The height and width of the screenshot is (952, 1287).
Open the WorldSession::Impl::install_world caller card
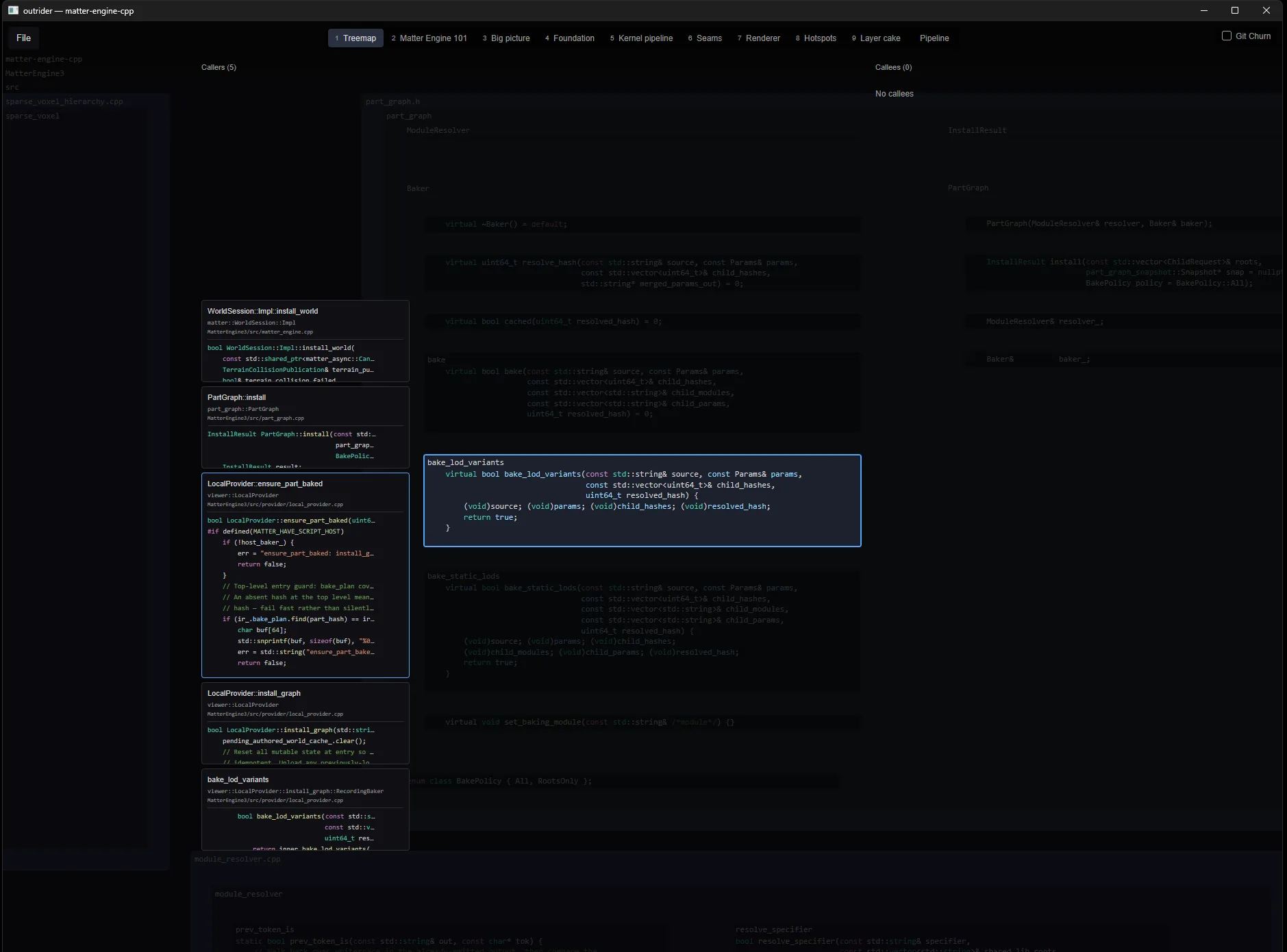pos(305,341)
